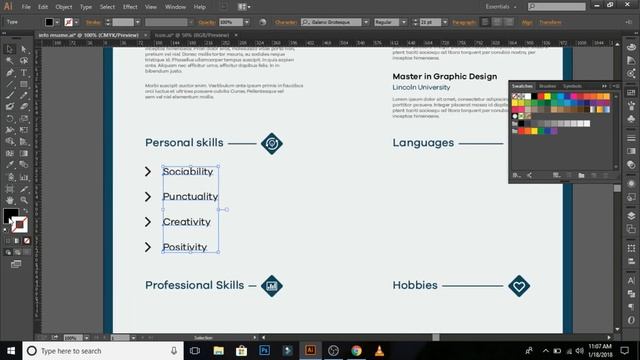Enable Draw Normal mode in toolbox
The height and width of the screenshot is (360, 640).
pos(8,253)
